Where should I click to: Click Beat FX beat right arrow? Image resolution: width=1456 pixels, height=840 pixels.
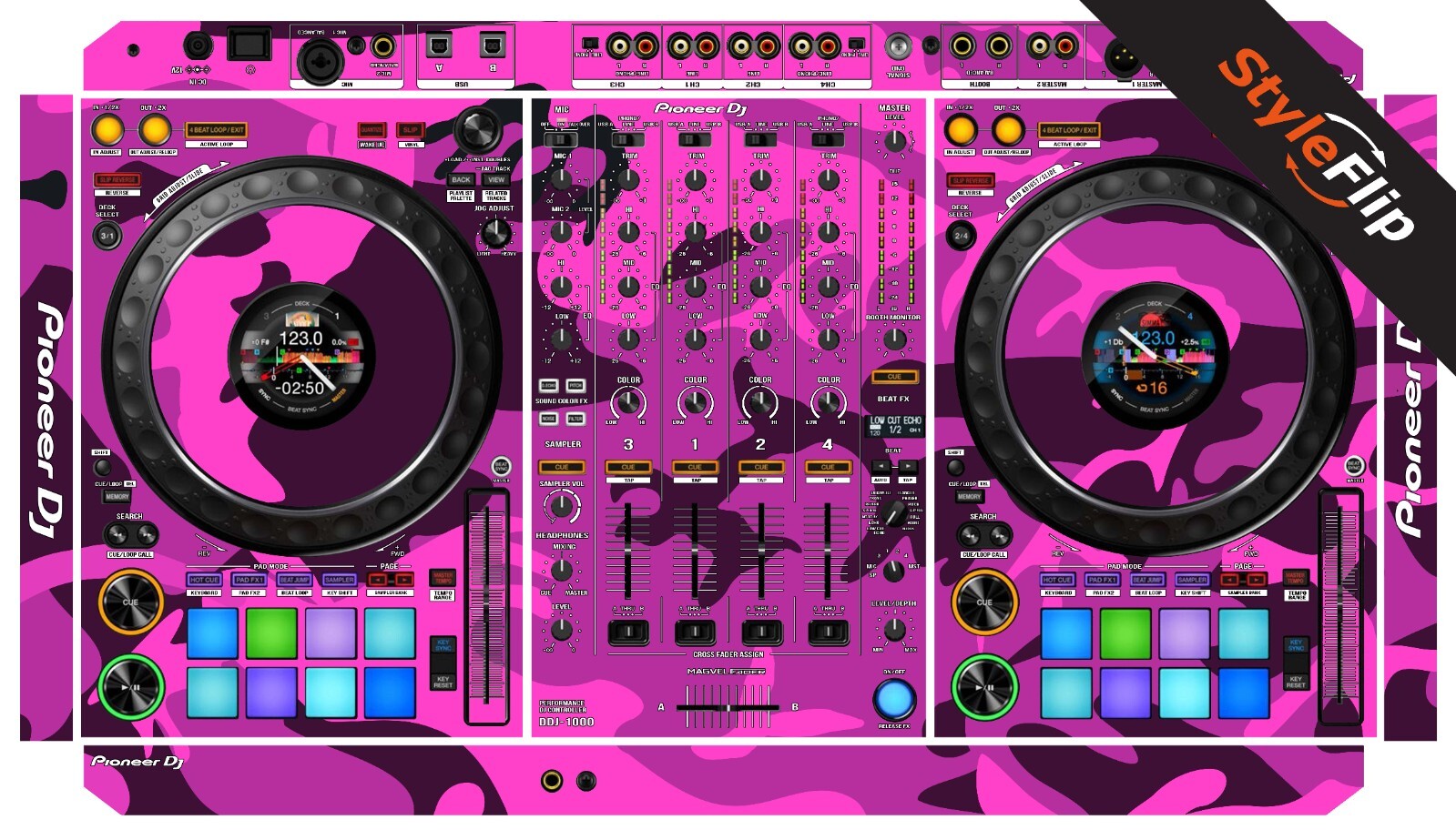(x=908, y=466)
